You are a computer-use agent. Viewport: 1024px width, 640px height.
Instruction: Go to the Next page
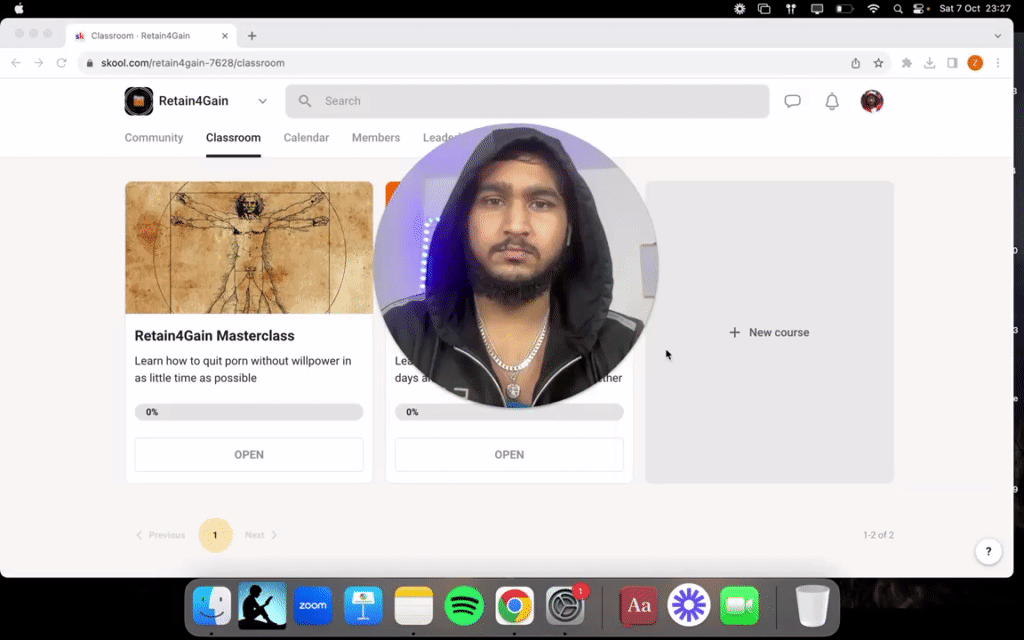(x=261, y=535)
